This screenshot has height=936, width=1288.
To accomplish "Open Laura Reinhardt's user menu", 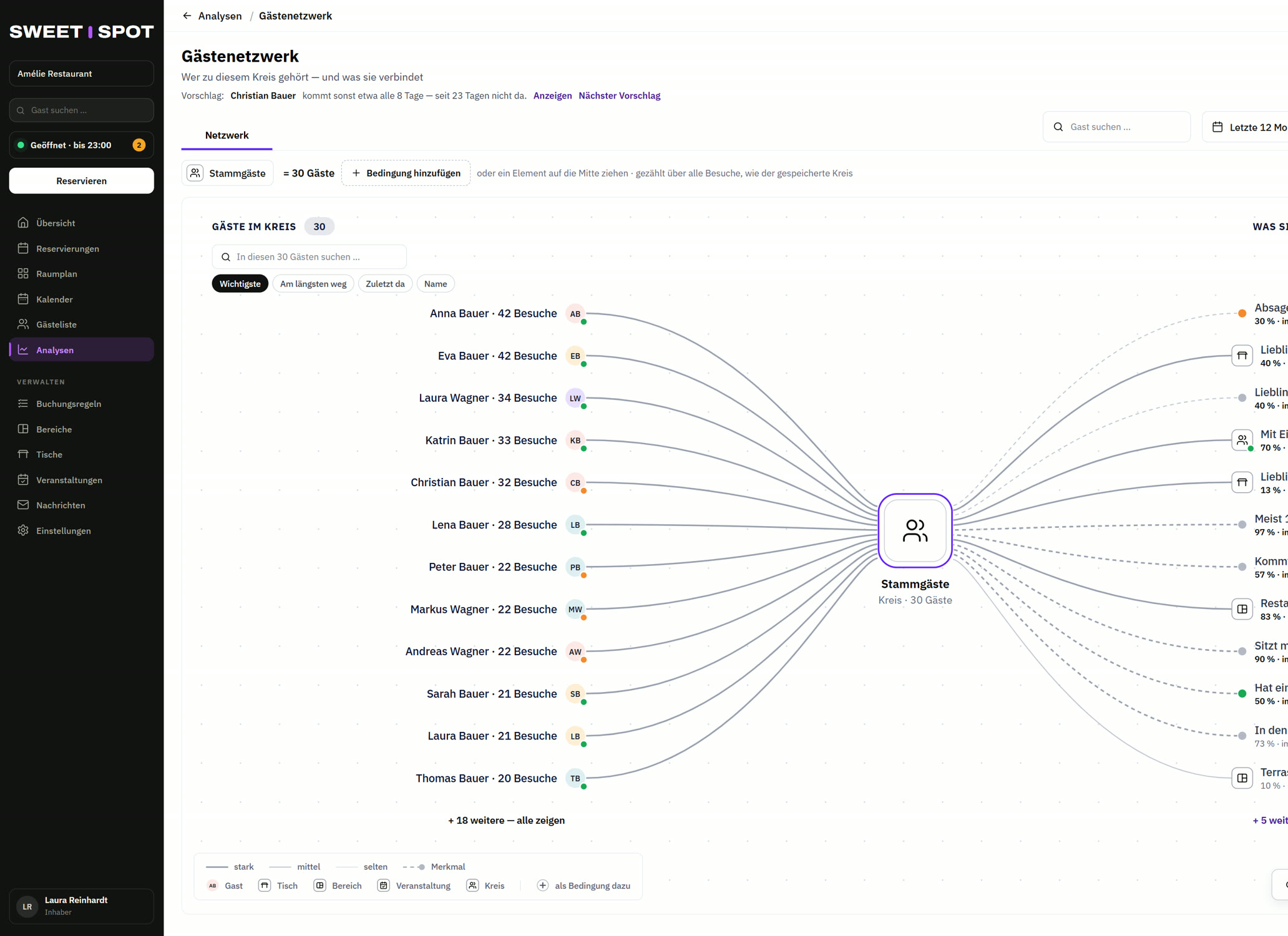I will coord(81,905).
